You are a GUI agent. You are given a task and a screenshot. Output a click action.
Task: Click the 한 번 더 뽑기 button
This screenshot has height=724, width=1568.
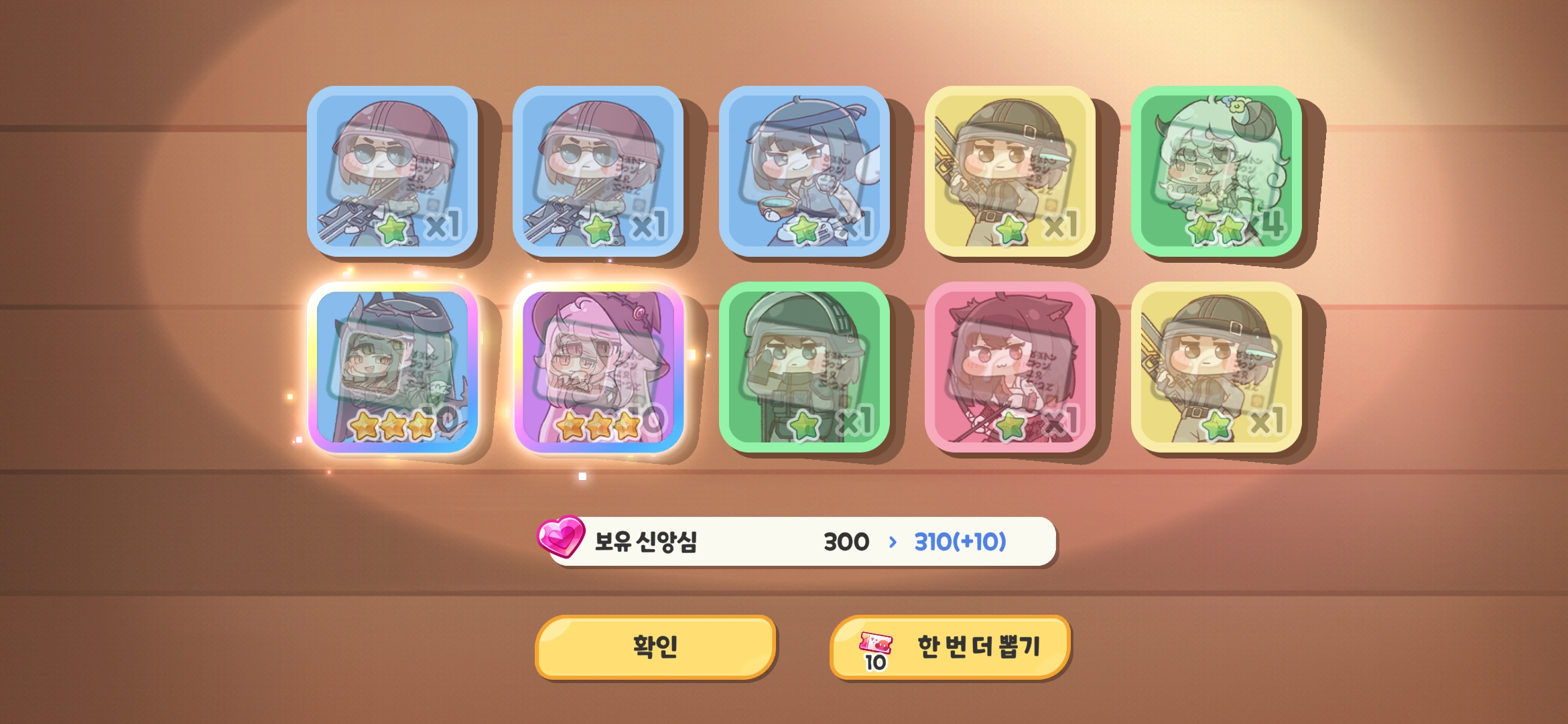[950, 647]
